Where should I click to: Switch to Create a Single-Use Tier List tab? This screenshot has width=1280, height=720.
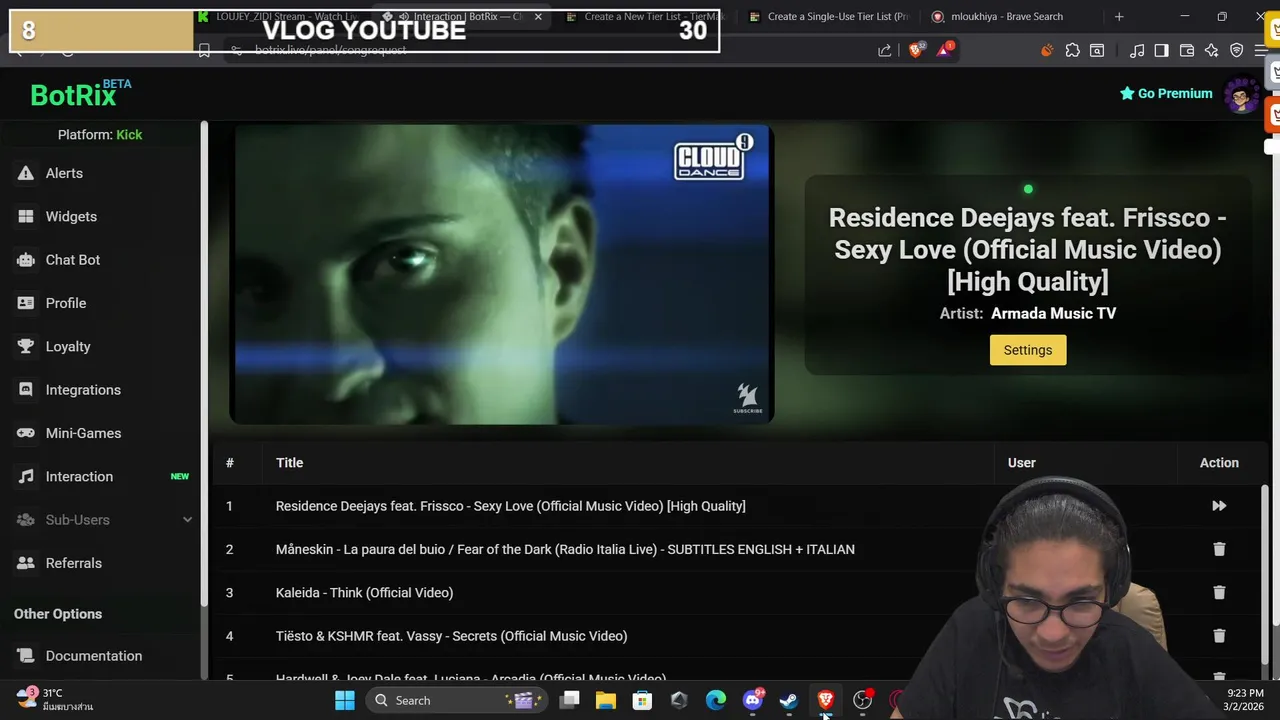click(830, 16)
